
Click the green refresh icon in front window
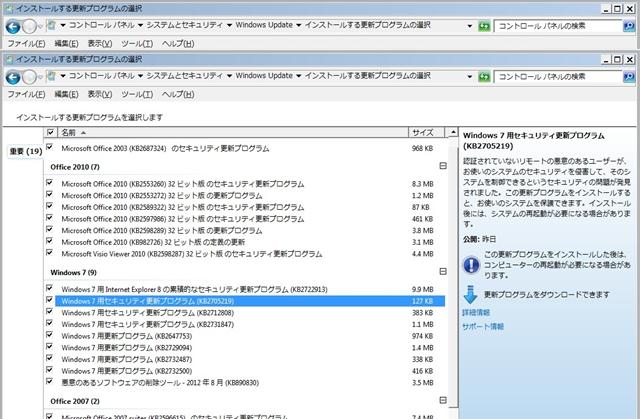pyautogui.click(x=484, y=77)
